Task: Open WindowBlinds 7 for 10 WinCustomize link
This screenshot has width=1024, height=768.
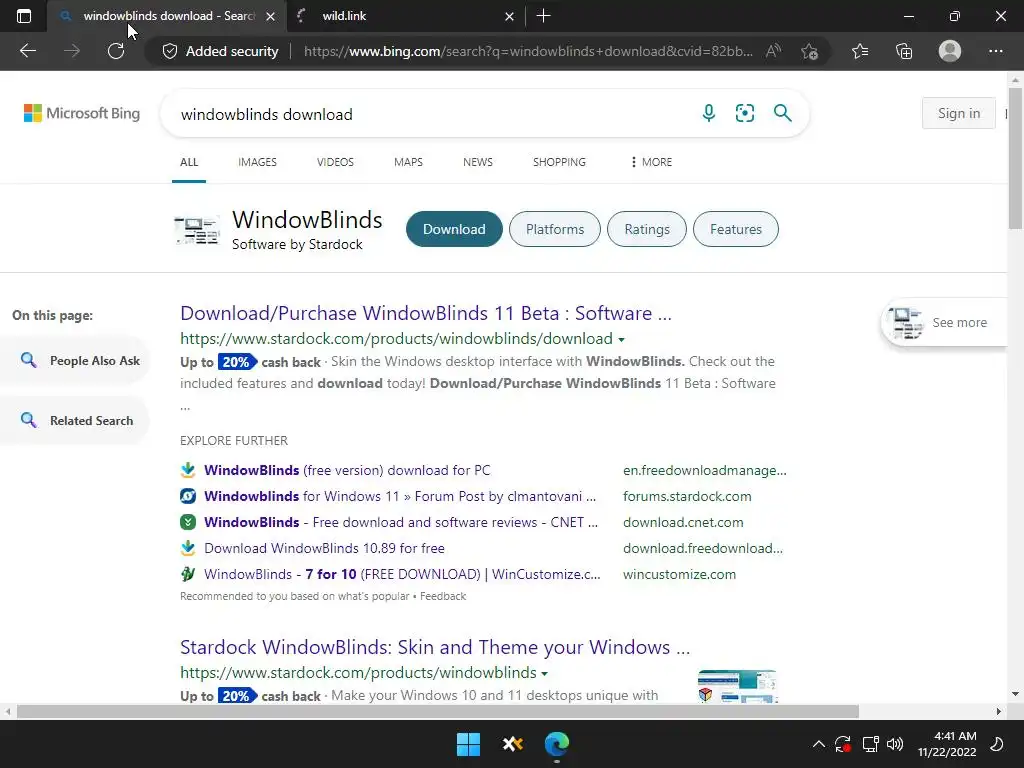Action: pos(402,575)
